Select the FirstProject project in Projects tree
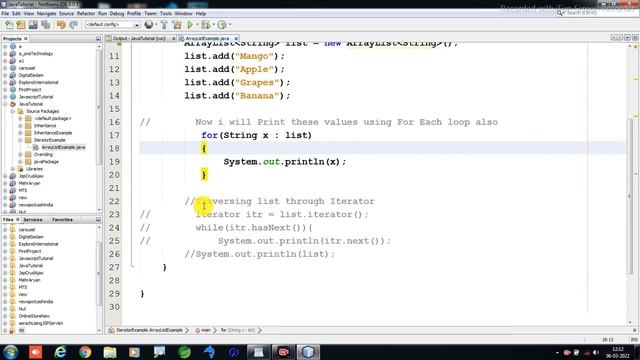 click(x=30, y=89)
